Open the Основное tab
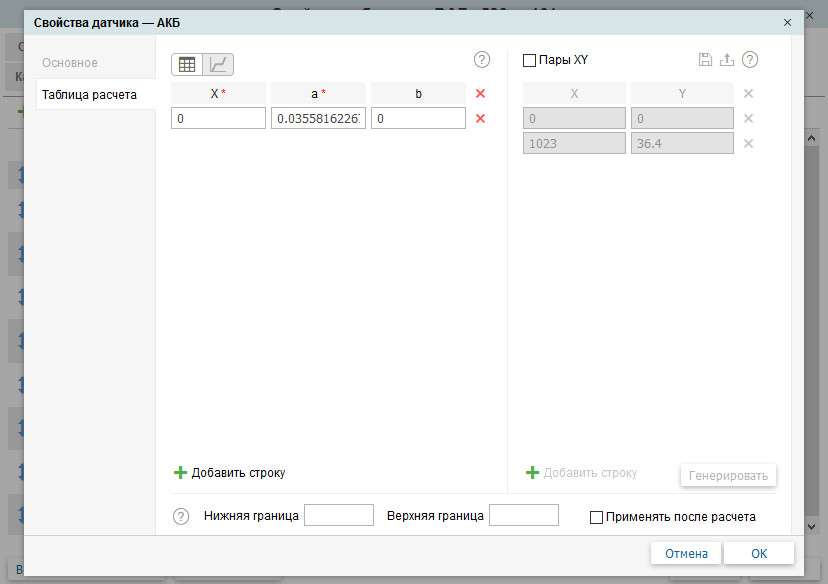 pyautogui.click(x=70, y=63)
